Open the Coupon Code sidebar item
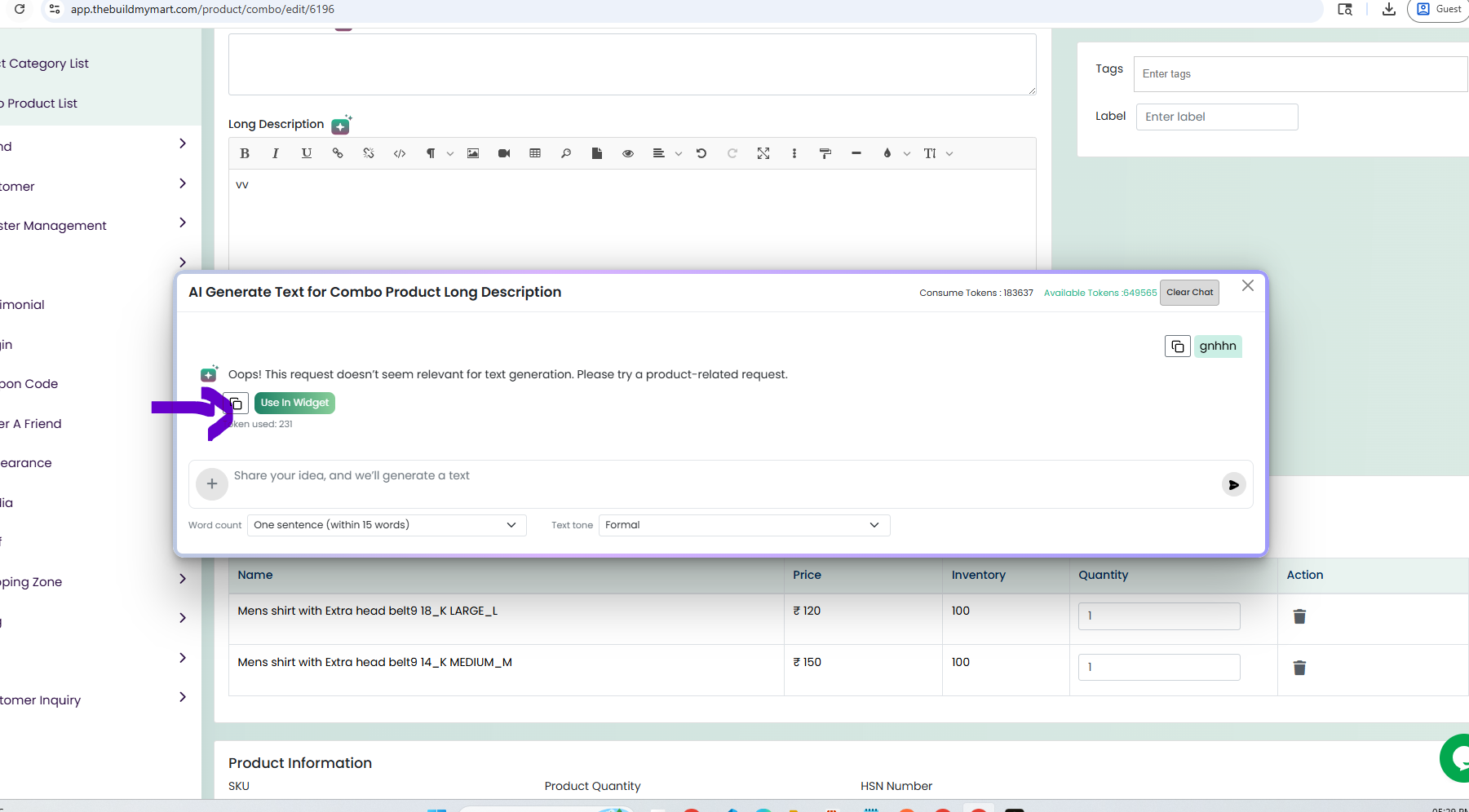 (29, 384)
